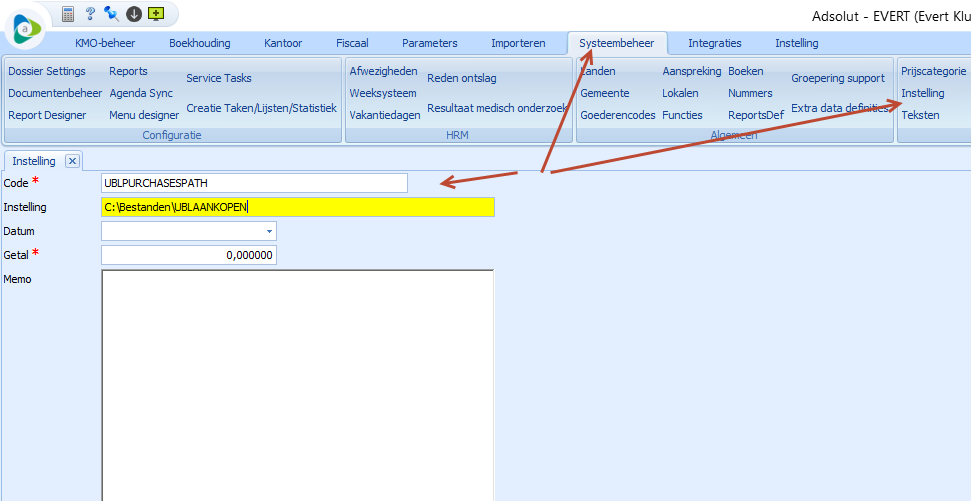971x501 pixels.
Task: Click the yellow Instelling path field
Action: (297, 207)
